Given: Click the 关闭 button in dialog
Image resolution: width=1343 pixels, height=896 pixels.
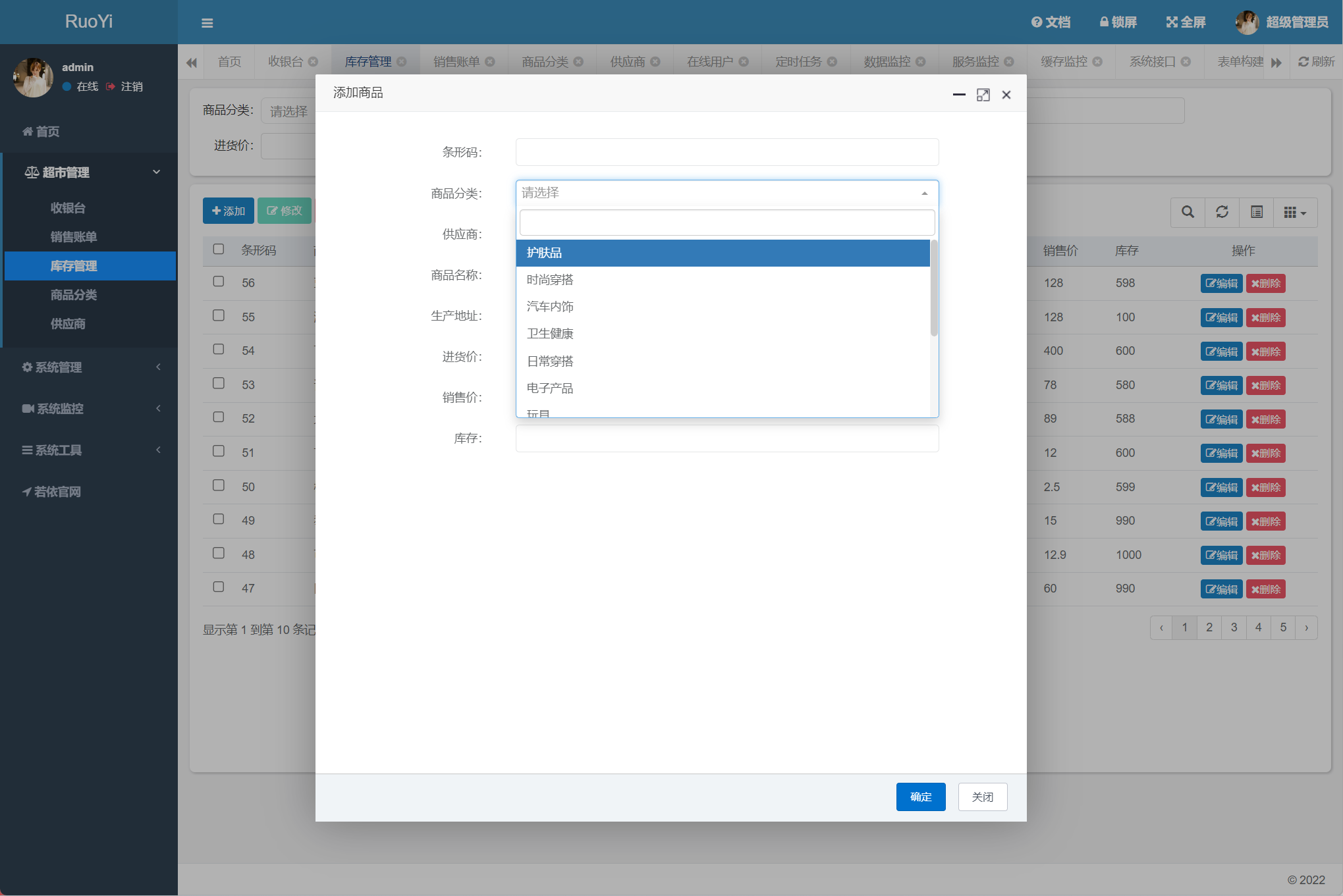Looking at the screenshot, I should click(x=982, y=797).
